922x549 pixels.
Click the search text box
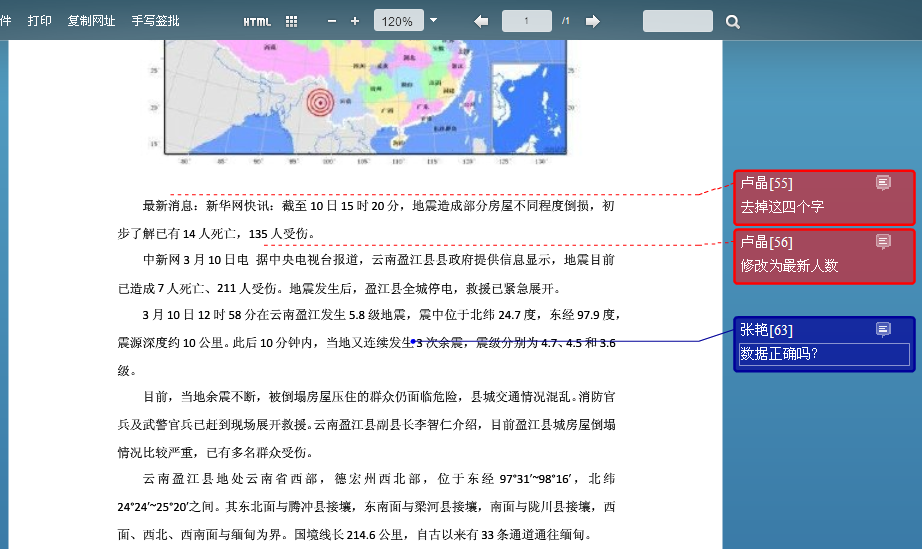677,21
